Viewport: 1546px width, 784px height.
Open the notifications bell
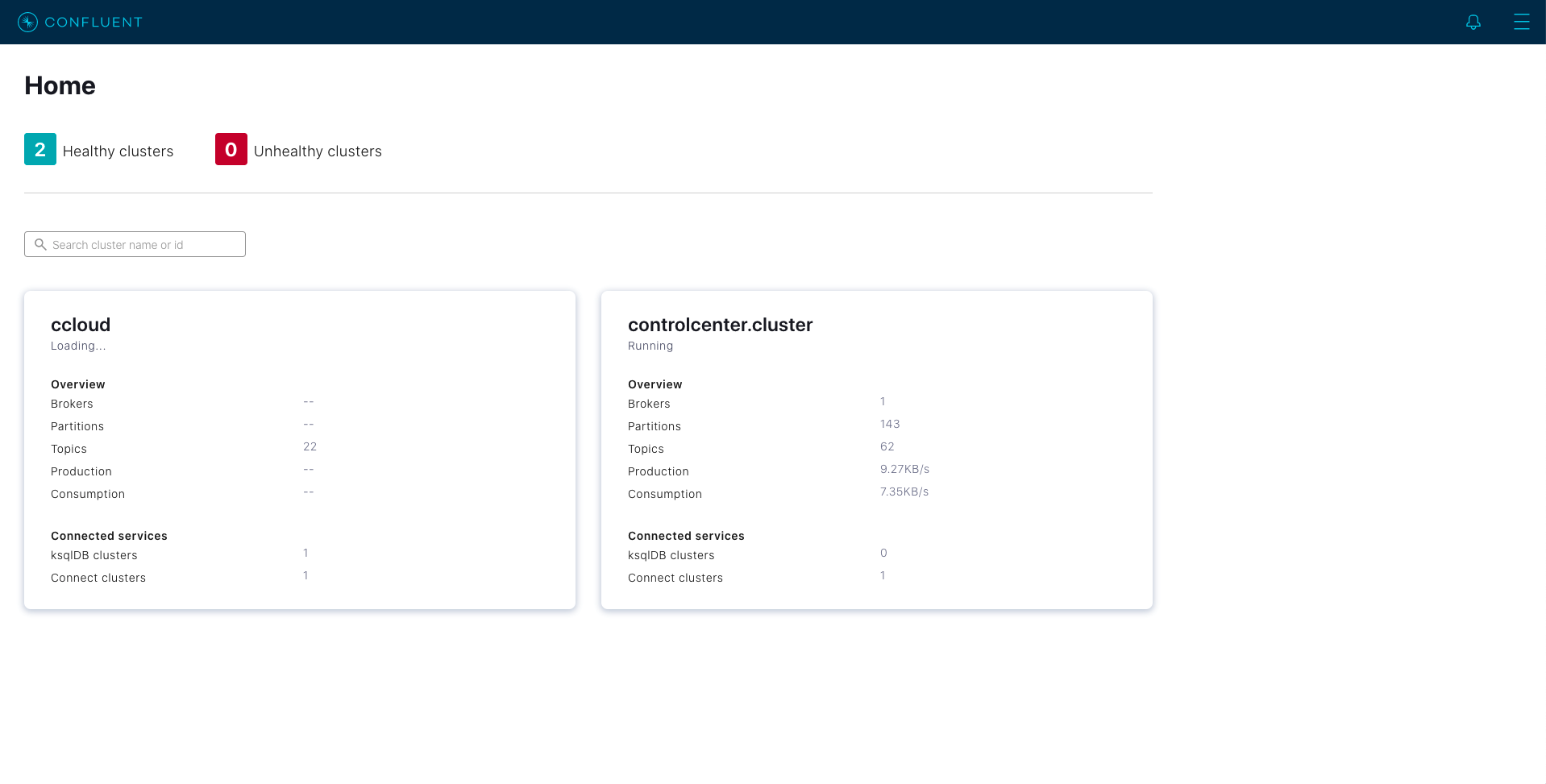[1473, 22]
